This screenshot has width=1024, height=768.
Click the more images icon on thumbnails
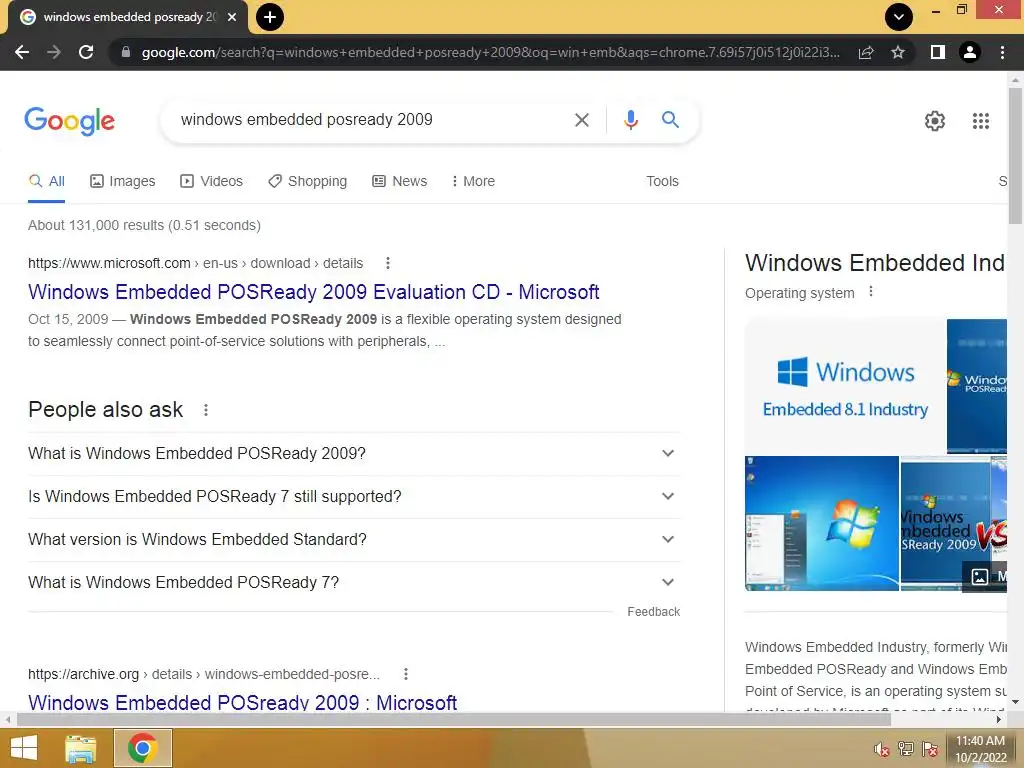[980, 577]
